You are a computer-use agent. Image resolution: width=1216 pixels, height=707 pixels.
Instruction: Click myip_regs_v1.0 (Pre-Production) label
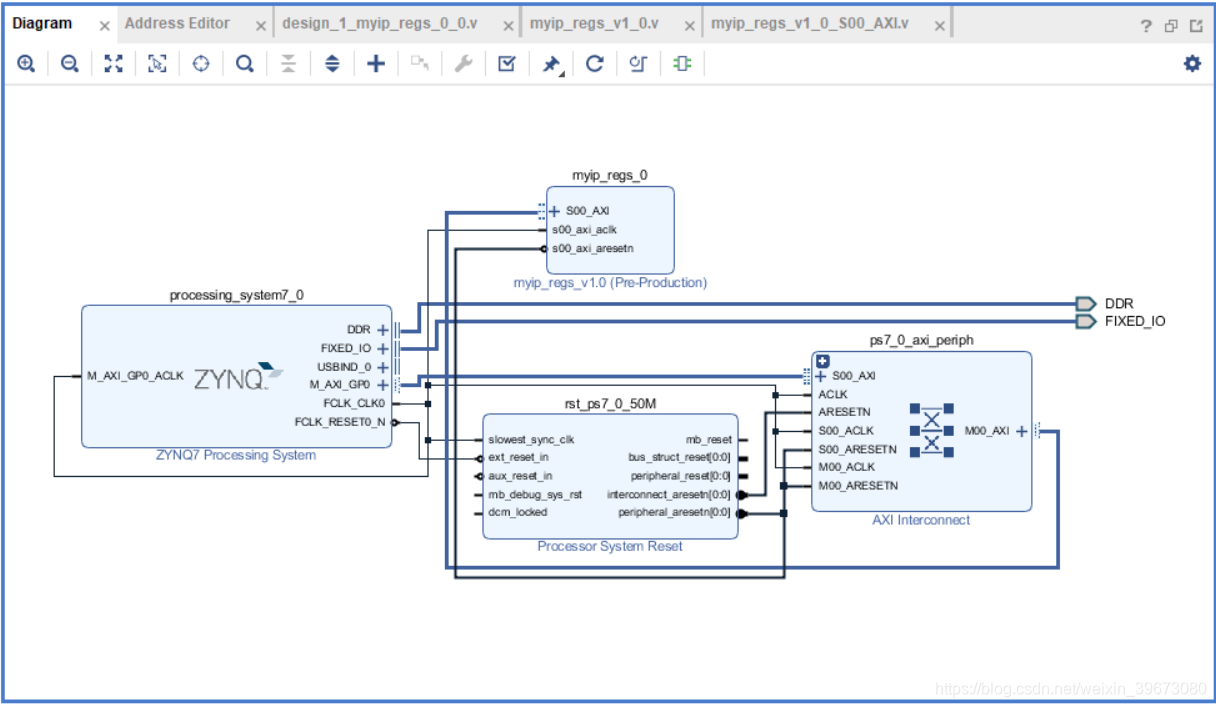[x=610, y=282]
